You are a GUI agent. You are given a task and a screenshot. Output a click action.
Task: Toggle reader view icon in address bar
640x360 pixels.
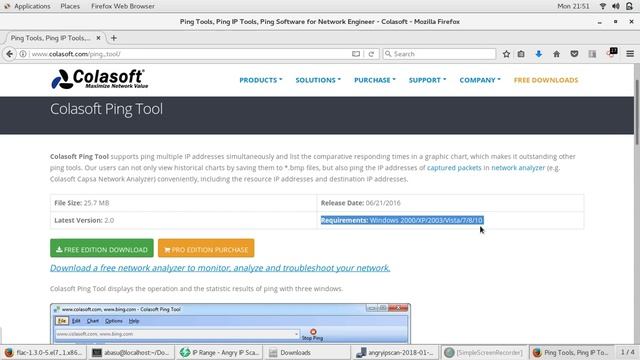pyautogui.click(x=356, y=54)
